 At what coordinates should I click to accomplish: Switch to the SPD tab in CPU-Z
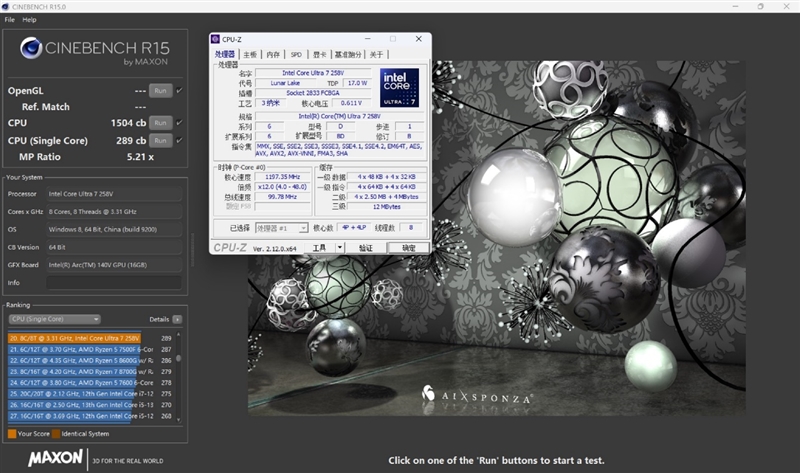pyautogui.click(x=296, y=54)
